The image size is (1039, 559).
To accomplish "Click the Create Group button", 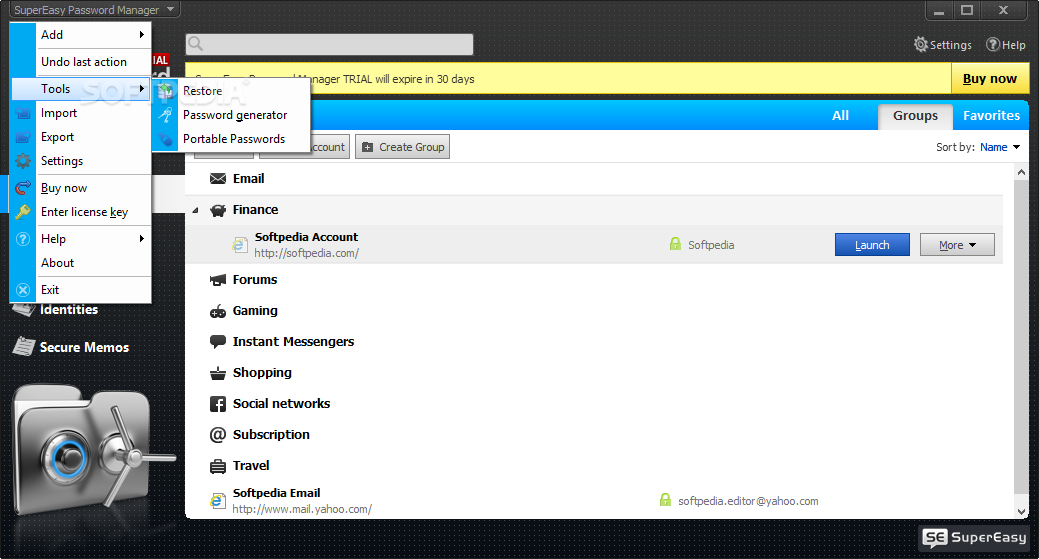I will tap(402, 147).
